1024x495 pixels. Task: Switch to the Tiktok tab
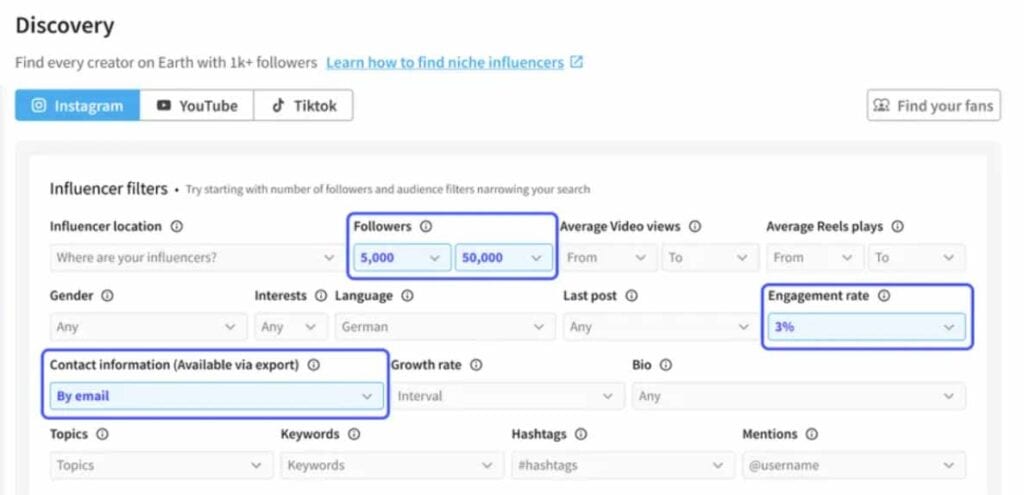(304, 105)
